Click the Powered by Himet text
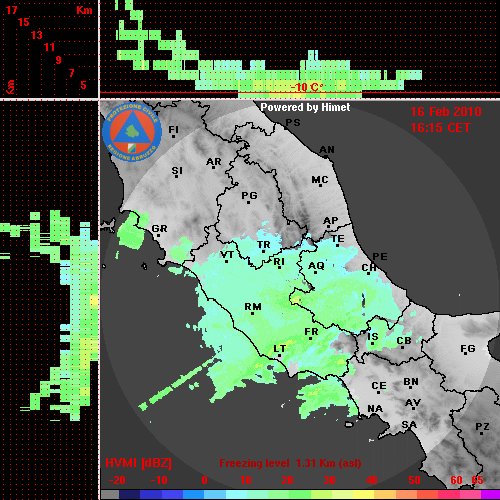Image resolution: width=500 pixels, height=500 pixels. pyautogui.click(x=305, y=107)
